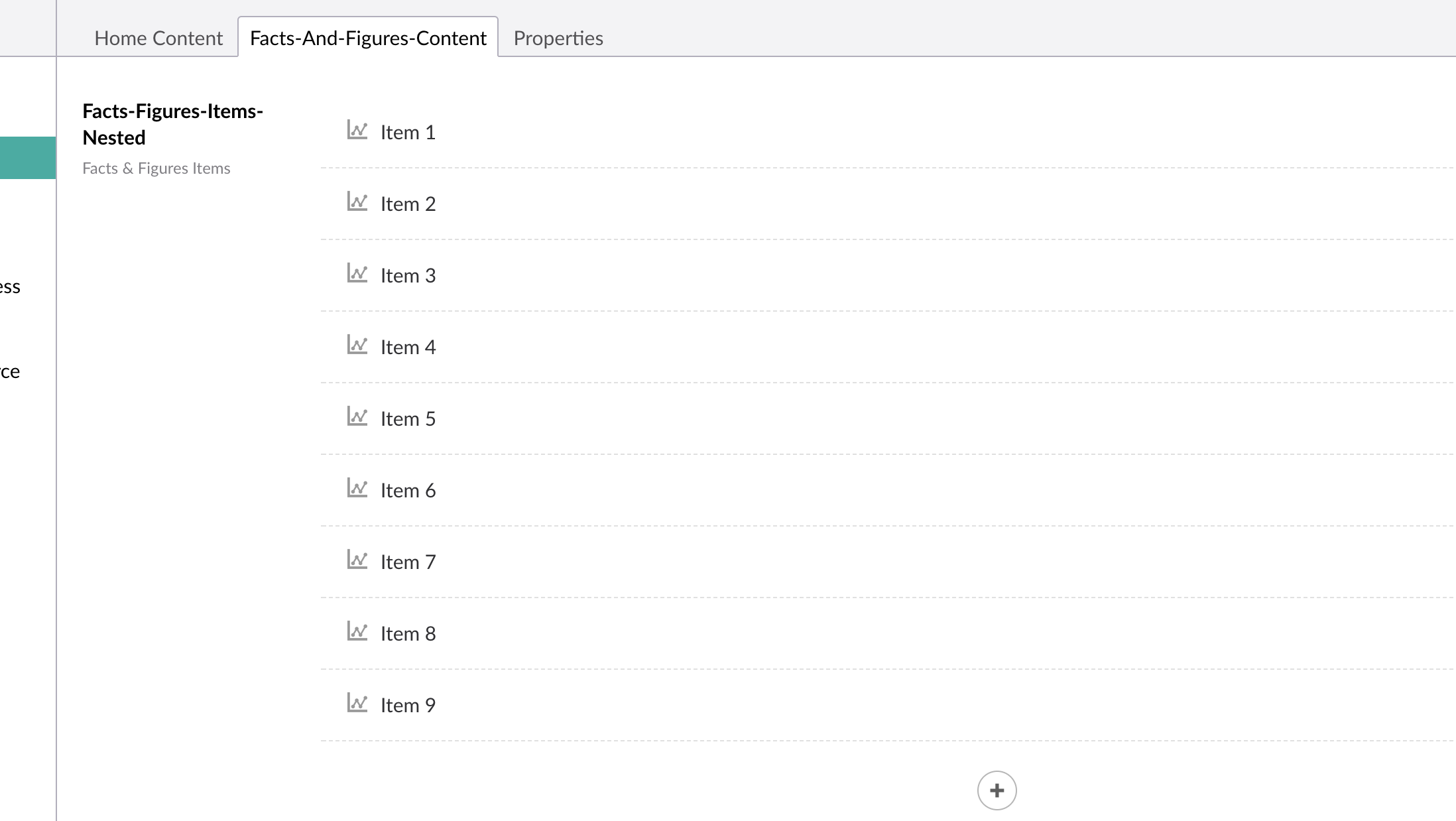1456x821 pixels.
Task: Click the chart icon beside Item 6
Action: (x=357, y=488)
